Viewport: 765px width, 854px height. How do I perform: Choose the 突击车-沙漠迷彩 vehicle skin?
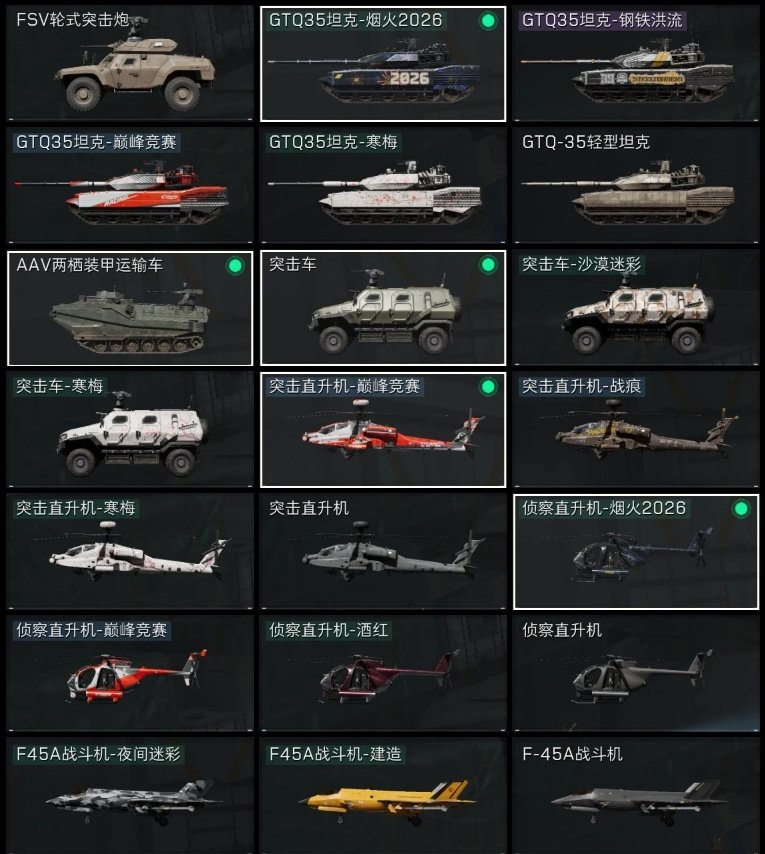[x=636, y=308]
